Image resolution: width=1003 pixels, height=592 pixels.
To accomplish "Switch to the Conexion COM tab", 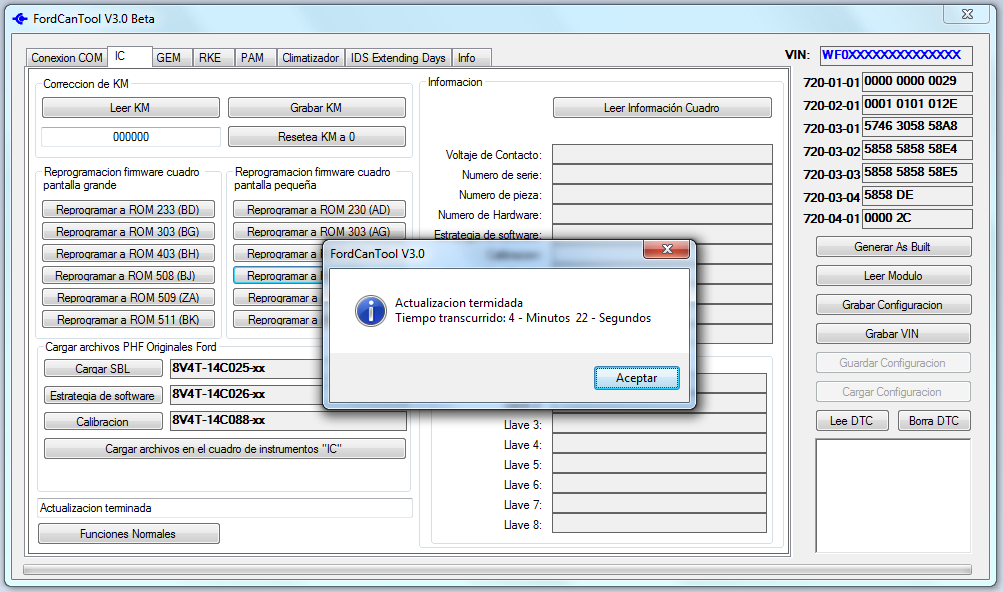I will pos(67,58).
